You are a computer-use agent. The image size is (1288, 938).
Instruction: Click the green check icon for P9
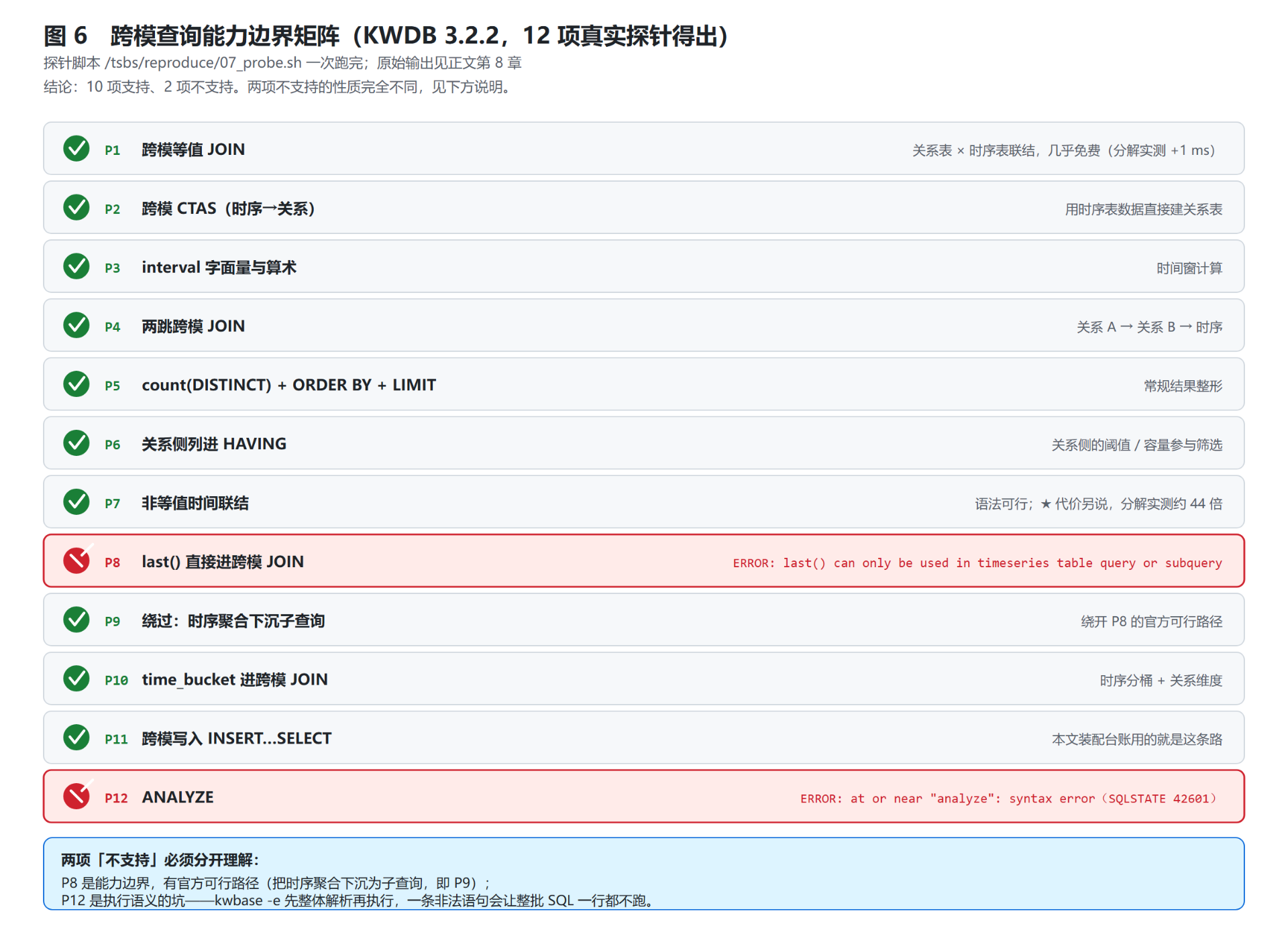76,620
